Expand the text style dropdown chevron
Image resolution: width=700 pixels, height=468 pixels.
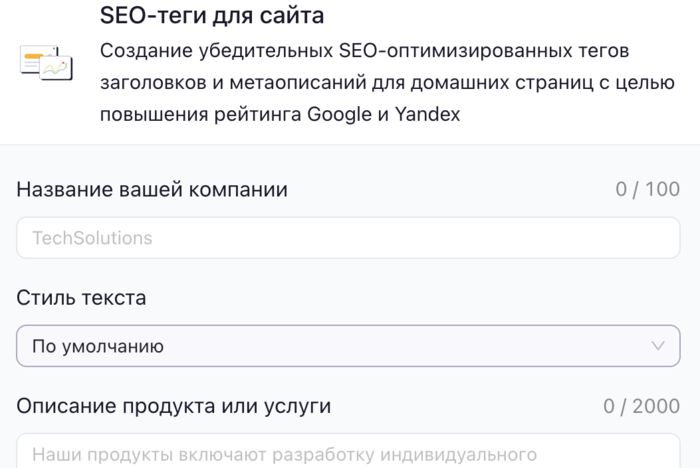(657, 346)
